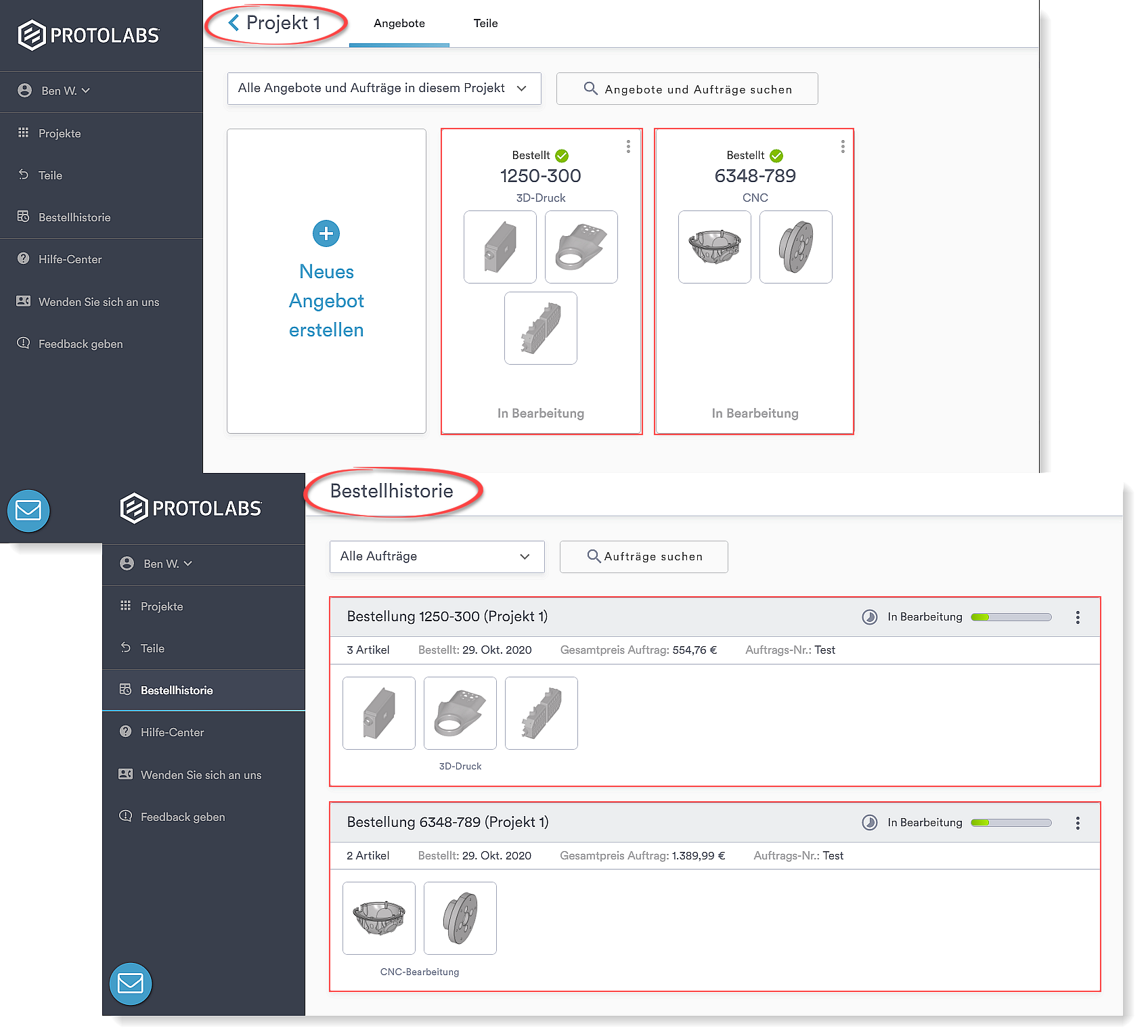
Task: Click Bestellhistorie icon in top sidebar
Action: (24, 217)
